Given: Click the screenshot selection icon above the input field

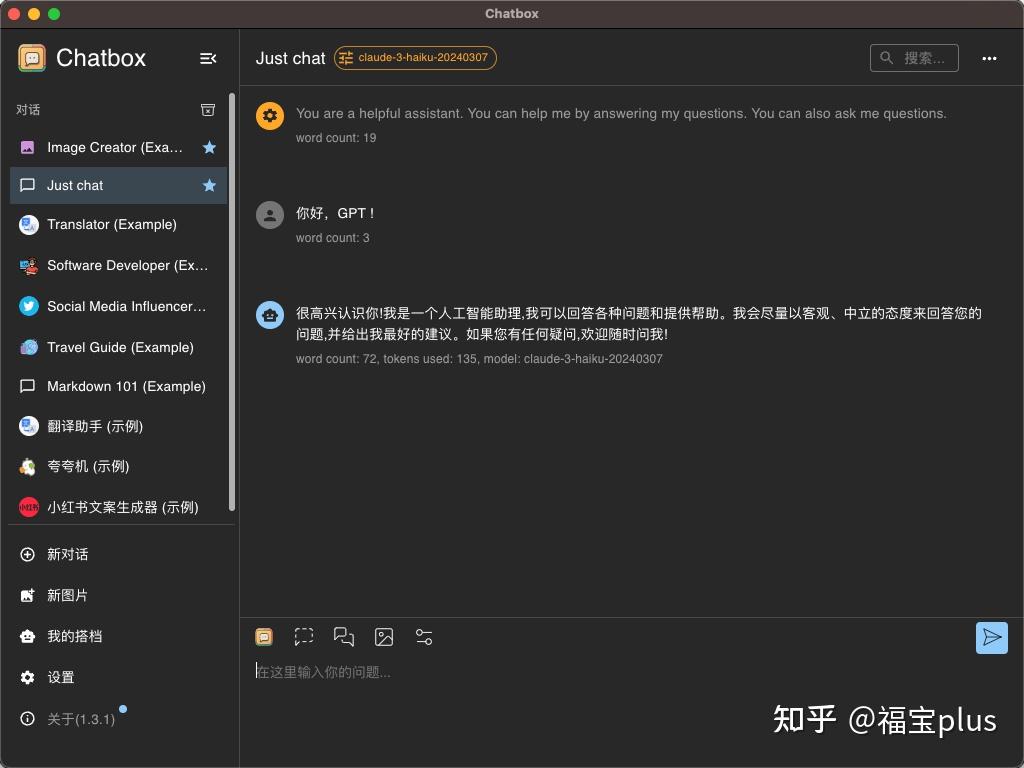Looking at the screenshot, I should 304,637.
